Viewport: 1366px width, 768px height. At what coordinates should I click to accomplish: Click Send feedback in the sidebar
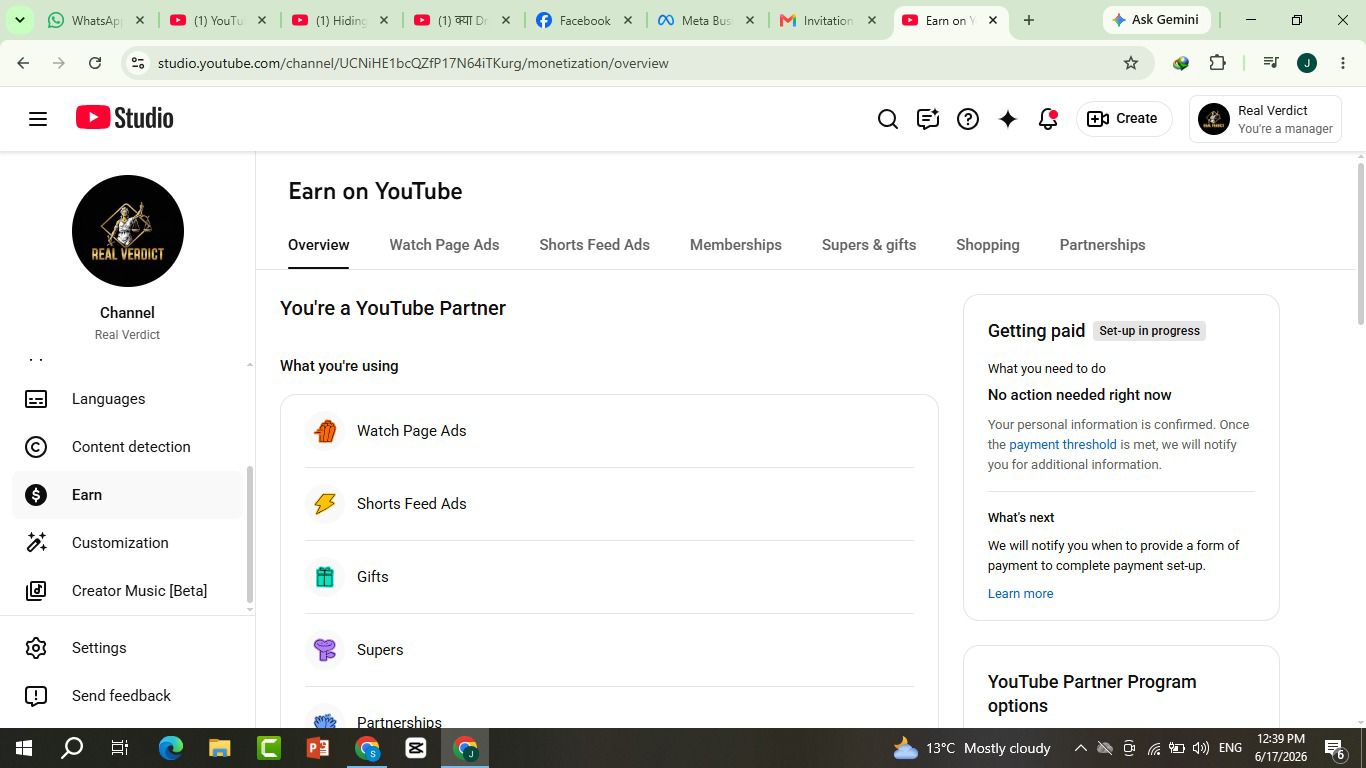click(128, 696)
